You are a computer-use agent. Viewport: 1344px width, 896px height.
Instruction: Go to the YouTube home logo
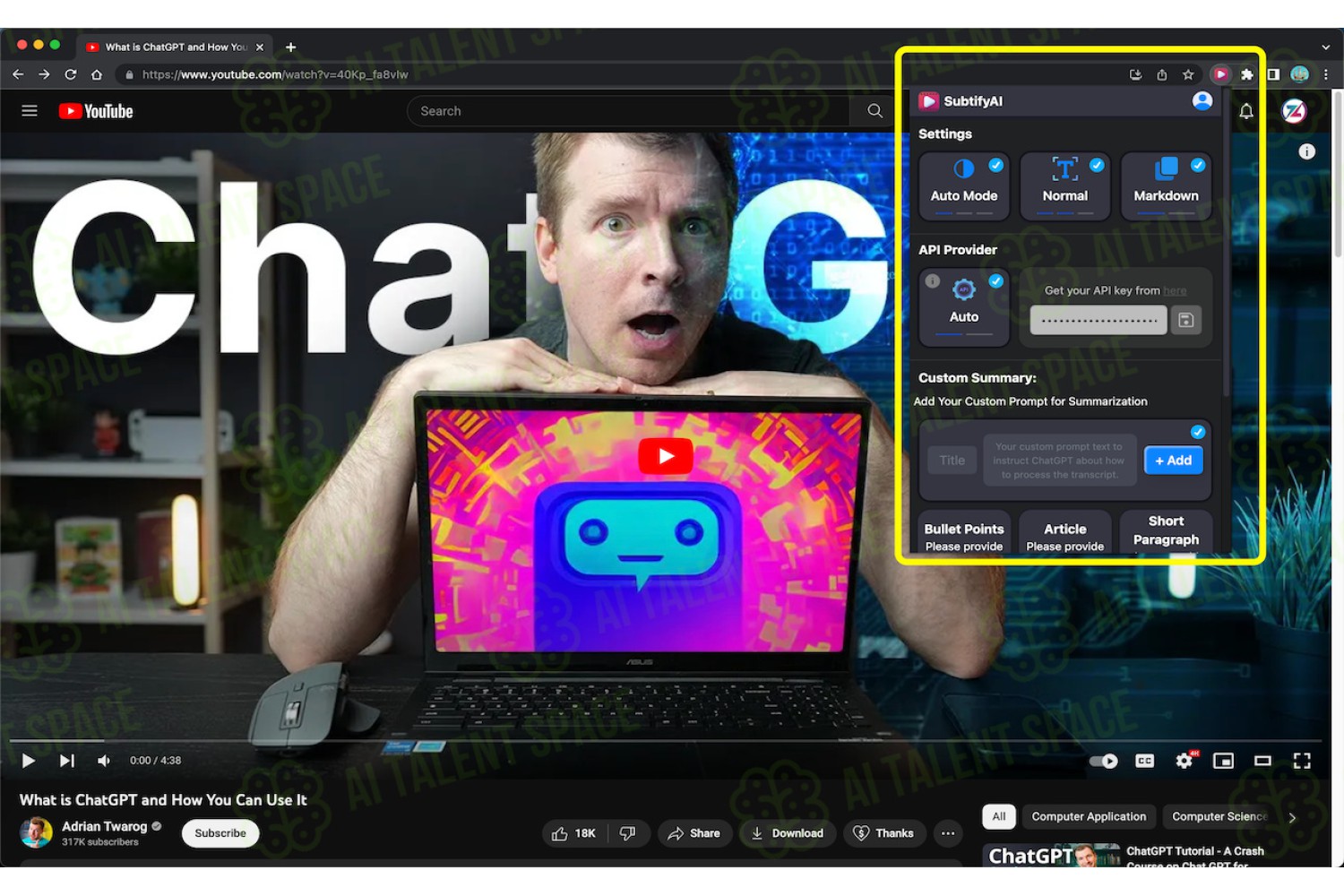point(96,111)
